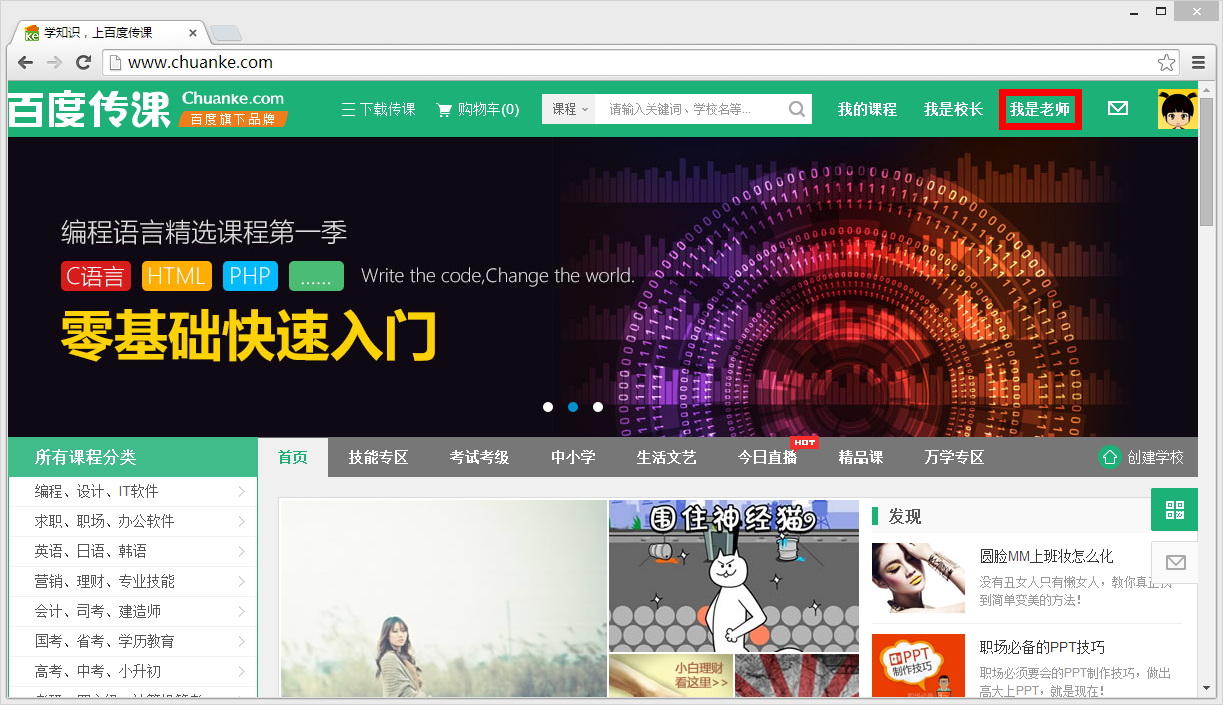Viewport: 1223px width, 705px height.
Task: Click the user avatar thumbnail
Action: pyautogui.click(x=1177, y=108)
